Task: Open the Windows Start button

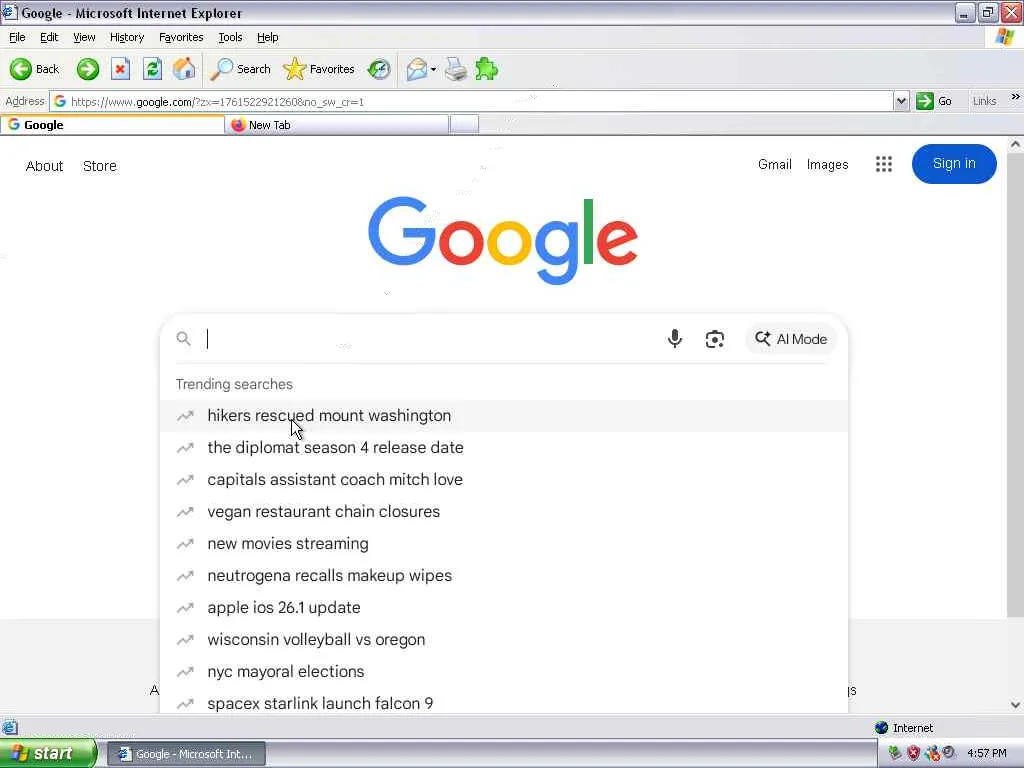Action: point(47,754)
